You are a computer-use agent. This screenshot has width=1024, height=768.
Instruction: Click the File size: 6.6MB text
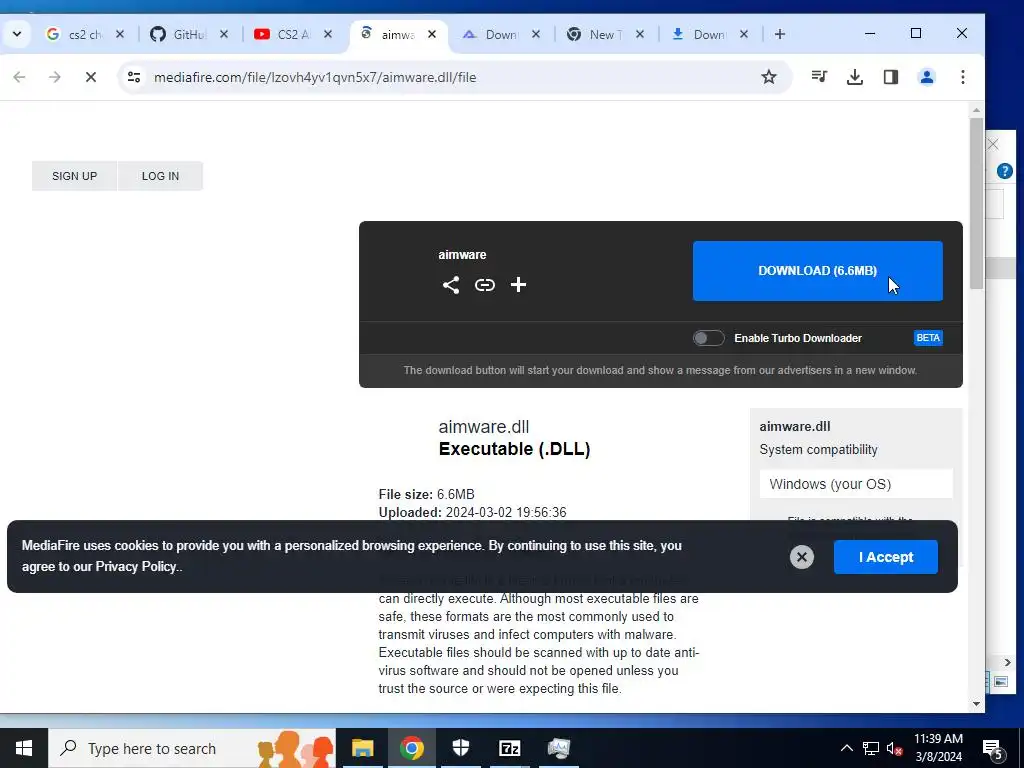click(x=426, y=494)
